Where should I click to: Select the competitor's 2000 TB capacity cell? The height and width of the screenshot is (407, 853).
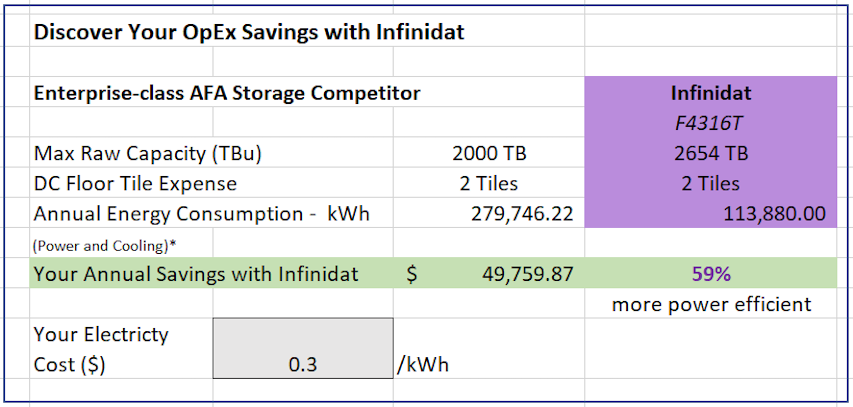pyautogui.click(x=489, y=154)
